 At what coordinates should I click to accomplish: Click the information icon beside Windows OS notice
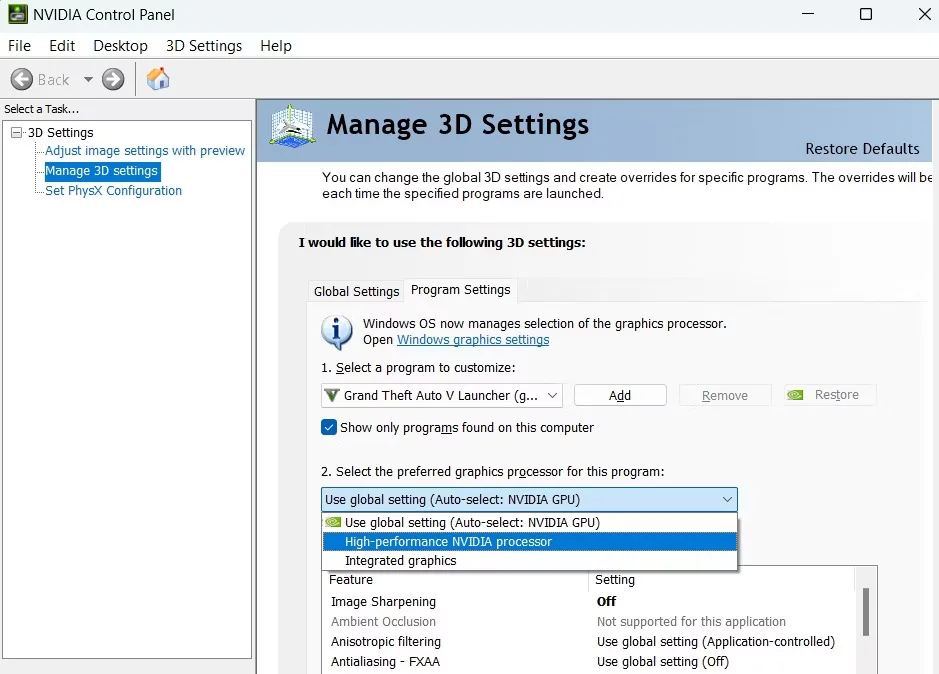point(337,331)
